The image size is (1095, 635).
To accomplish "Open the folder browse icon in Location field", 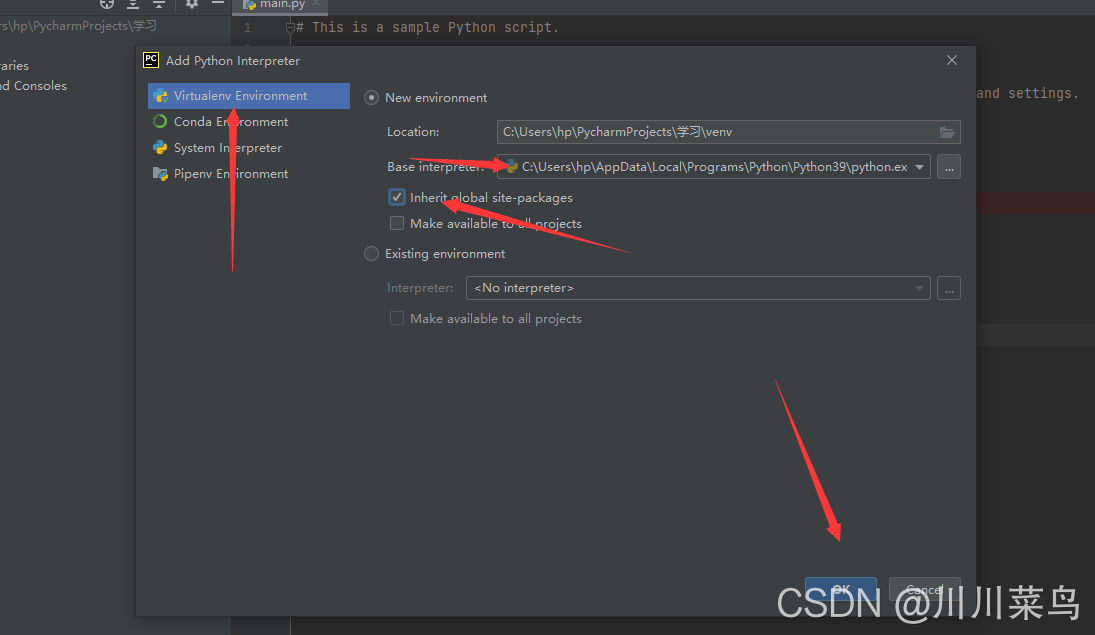I will 947,132.
